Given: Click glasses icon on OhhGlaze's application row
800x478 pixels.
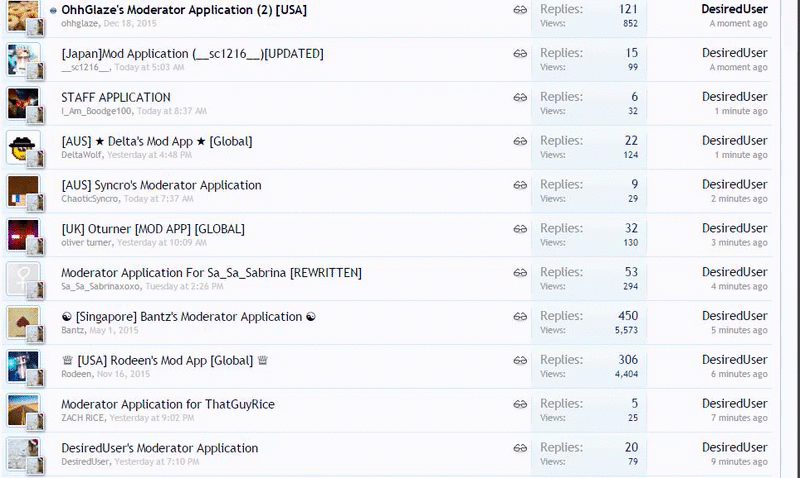Looking at the screenshot, I should tap(520, 10).
